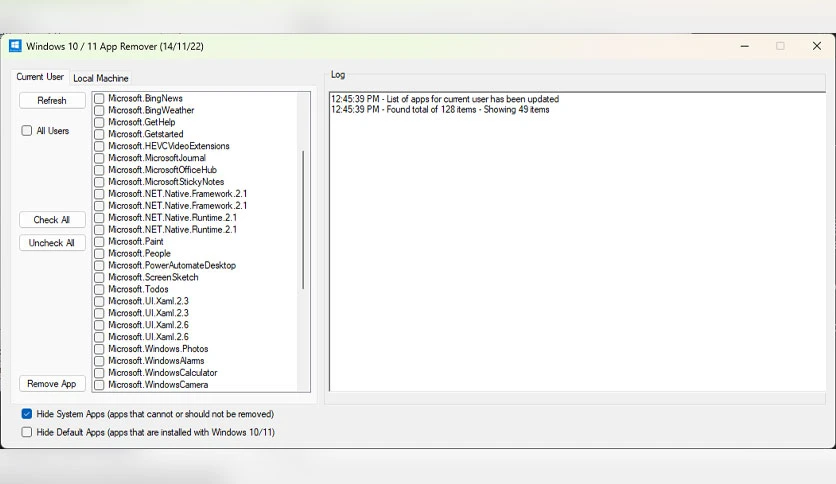Viewport: 836px width, 484px height.
Task: Enable the All Users checkbox
Action: (x=27, y=131)
